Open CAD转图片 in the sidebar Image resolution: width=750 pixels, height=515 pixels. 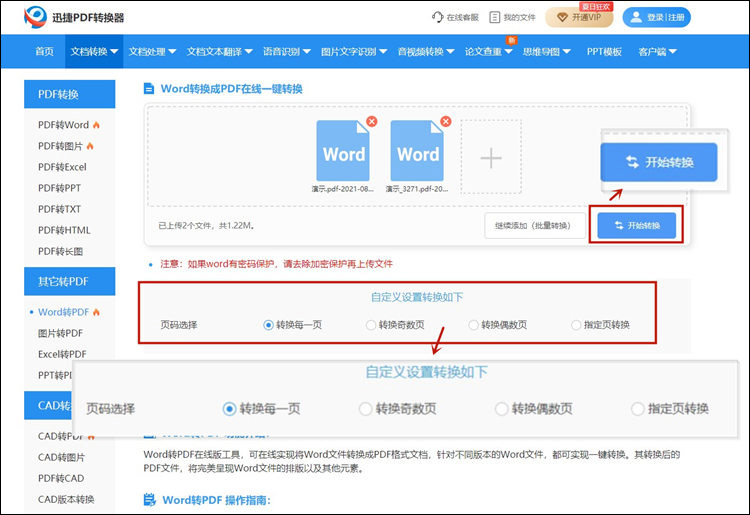pyautogui.click(x=61, y=457)
